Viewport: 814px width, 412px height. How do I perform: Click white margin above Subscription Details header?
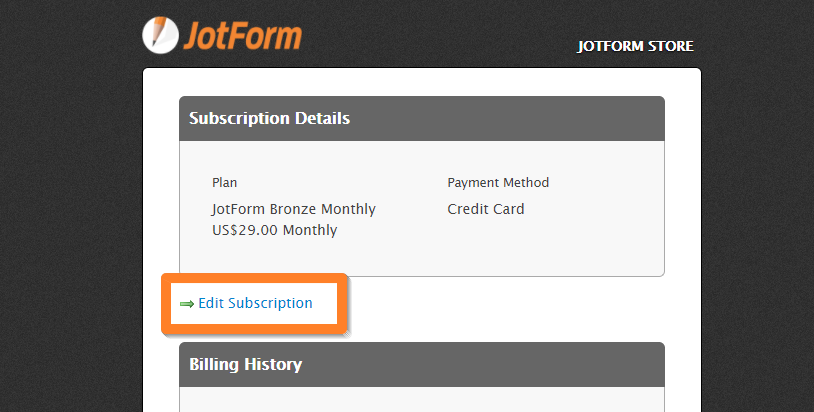(x=421, y=82)
